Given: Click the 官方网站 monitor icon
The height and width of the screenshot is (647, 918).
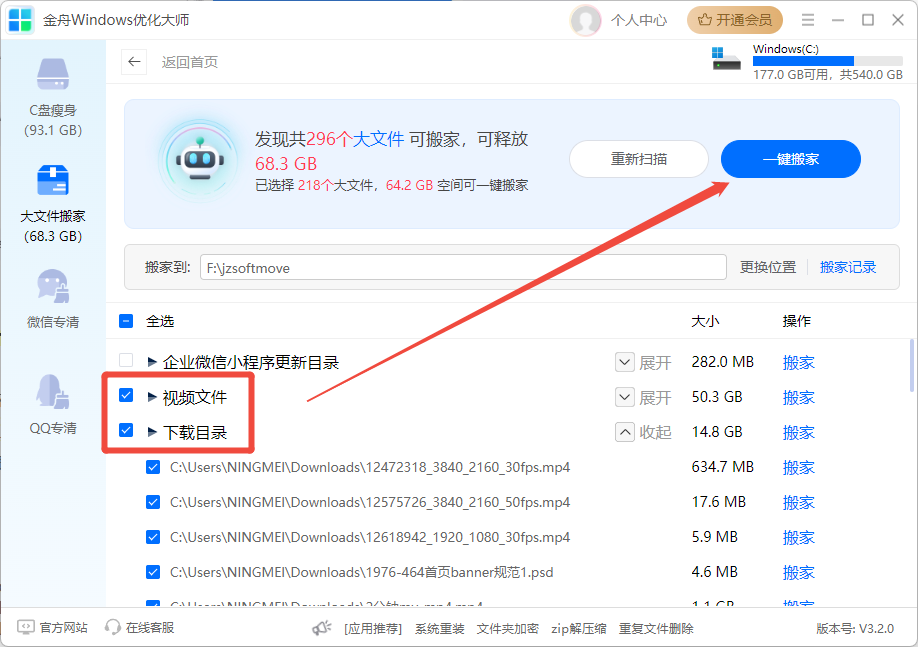Looking at the screenshot, I should click(x=26, y=628).
